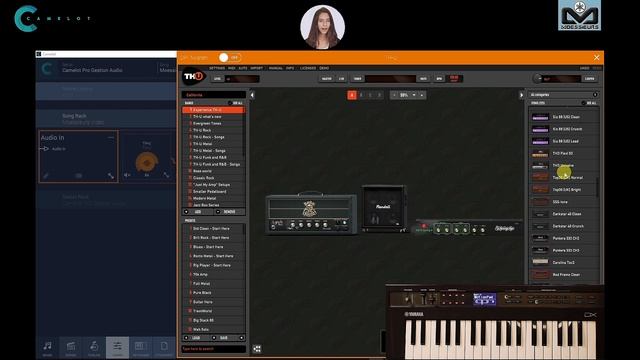Open the Settings menu
640x360 pixels.
pyautogui.click(x=217, y=68)
